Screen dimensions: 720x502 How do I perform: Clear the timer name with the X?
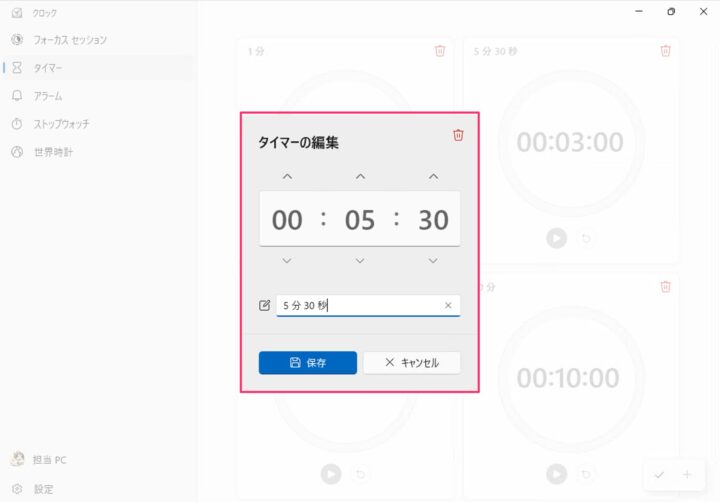pos(448,306)
